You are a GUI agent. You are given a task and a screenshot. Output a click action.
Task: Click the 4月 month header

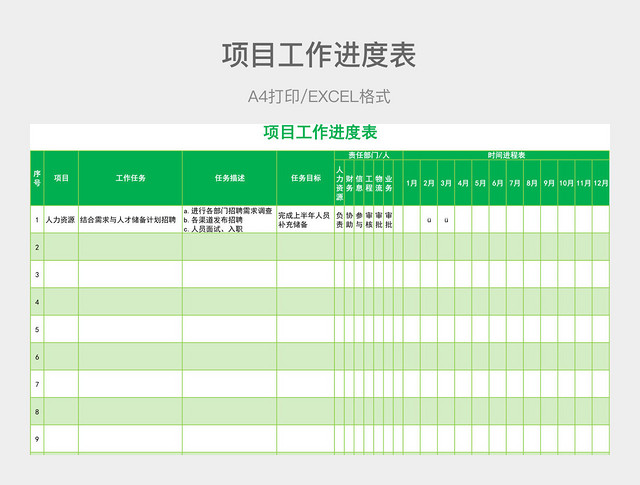pos(463,183)
